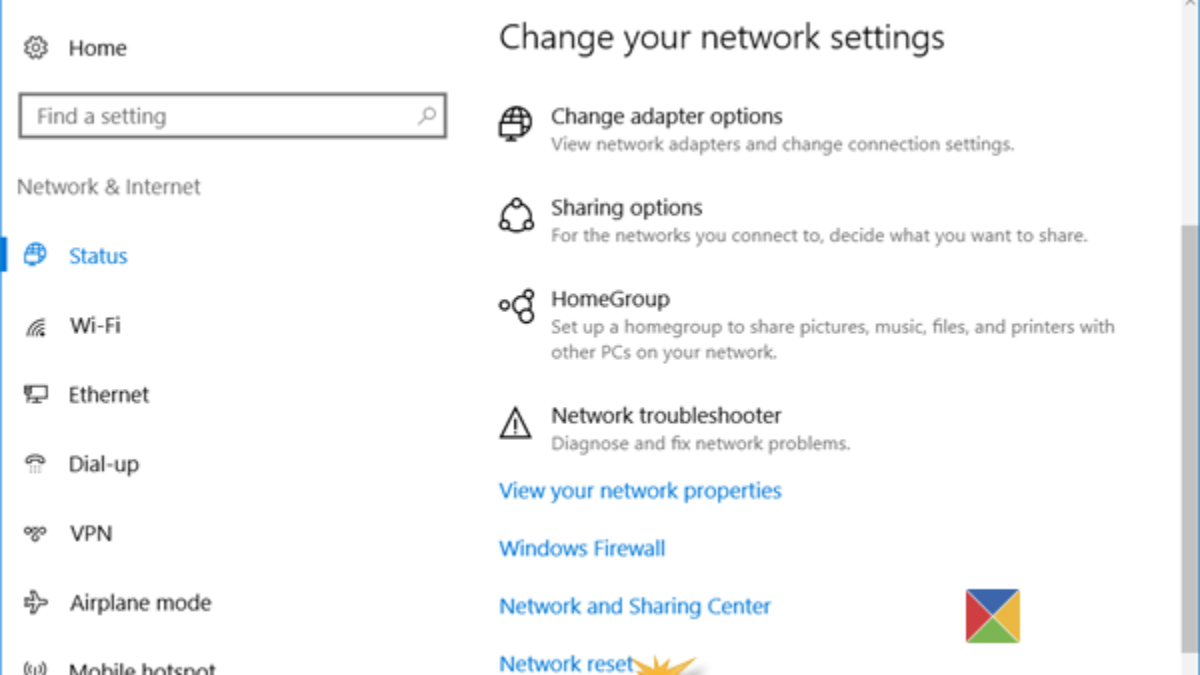The height and width of the screenshot is (675, 1200).
Task: Open Network and Sharing Center link
Action: pyautogui.click(x=635, y=606)
